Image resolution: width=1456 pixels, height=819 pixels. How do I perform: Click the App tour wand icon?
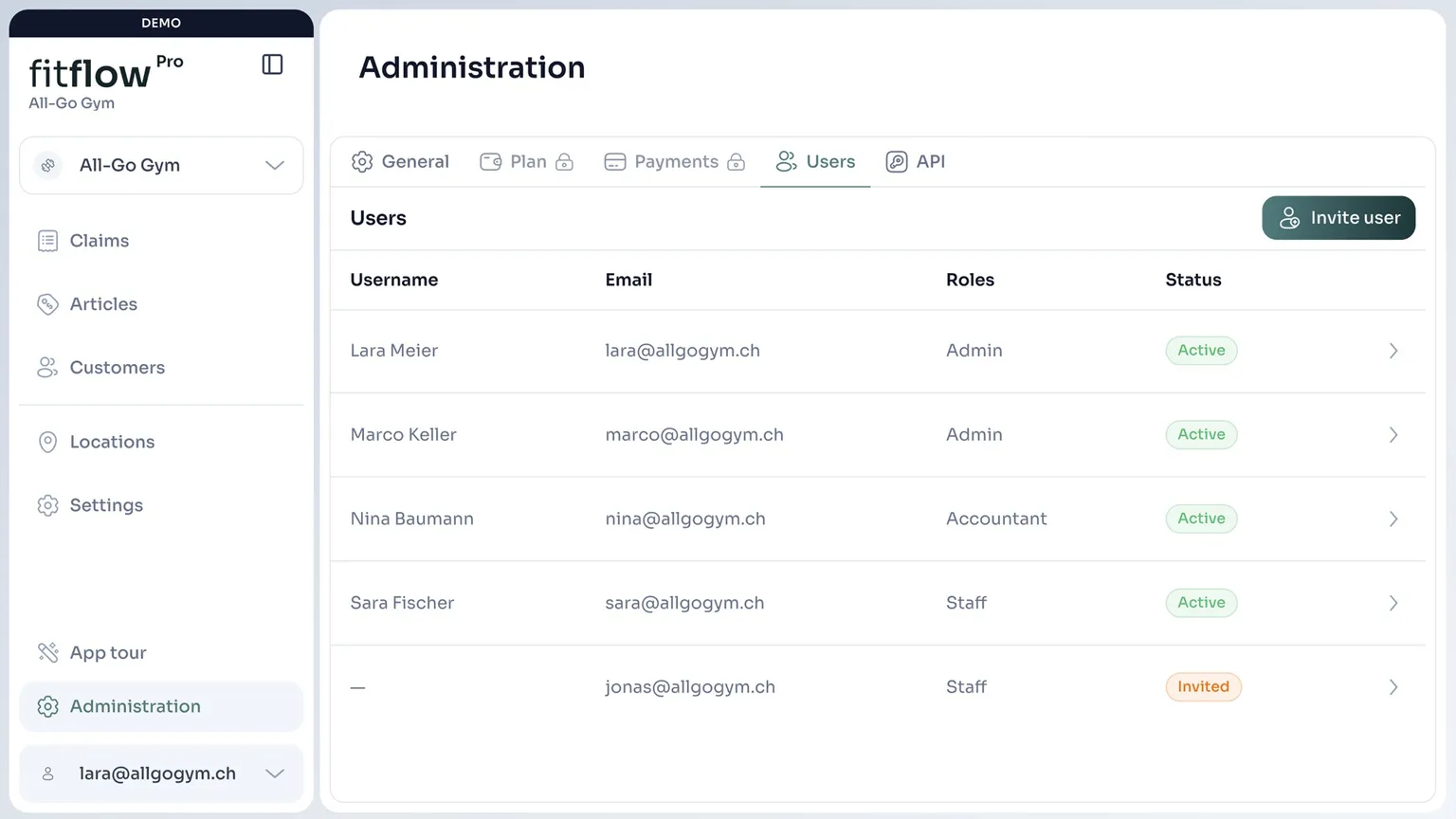pyautogui.click(x=47, y=652)
